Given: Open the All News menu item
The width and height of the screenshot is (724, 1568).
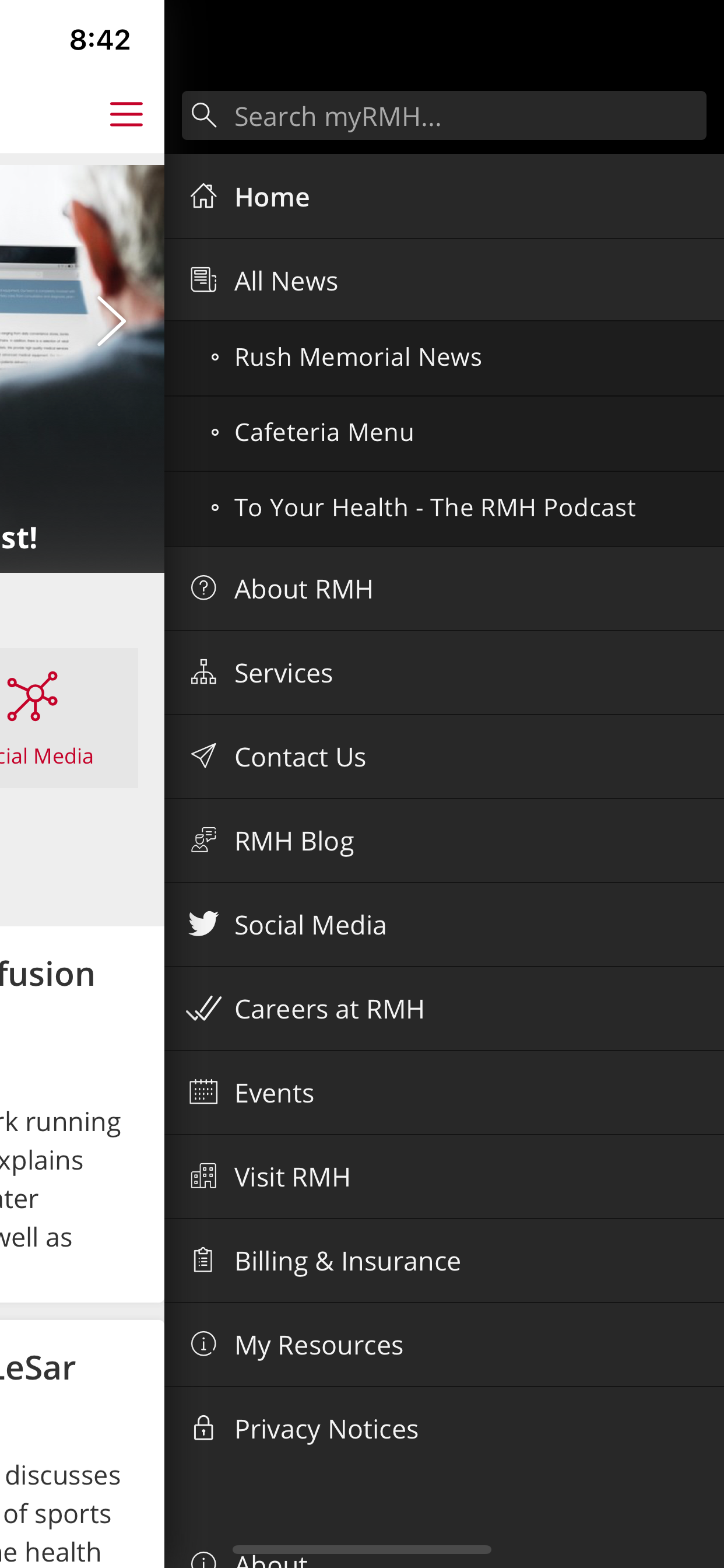Looking at the screenshot, I should 444,280.
